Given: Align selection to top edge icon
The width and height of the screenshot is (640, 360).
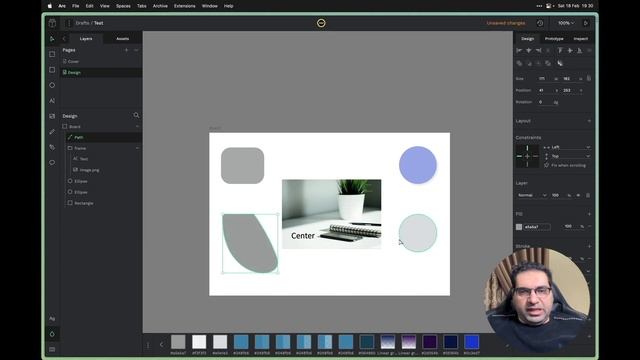Looking at the screenshot, I should click(560, 50).
